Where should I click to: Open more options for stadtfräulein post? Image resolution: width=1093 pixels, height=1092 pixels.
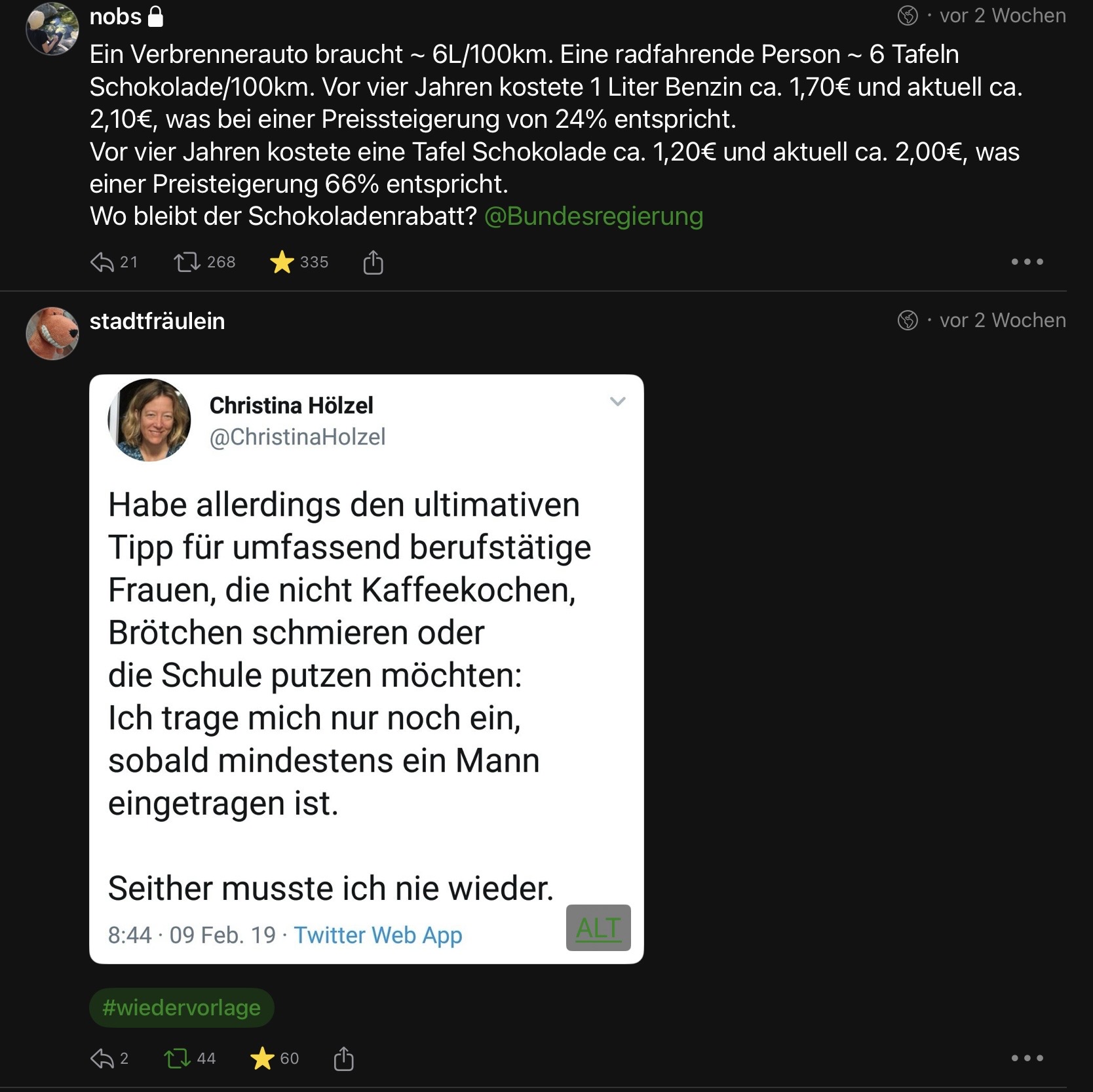[1026, 1059]
